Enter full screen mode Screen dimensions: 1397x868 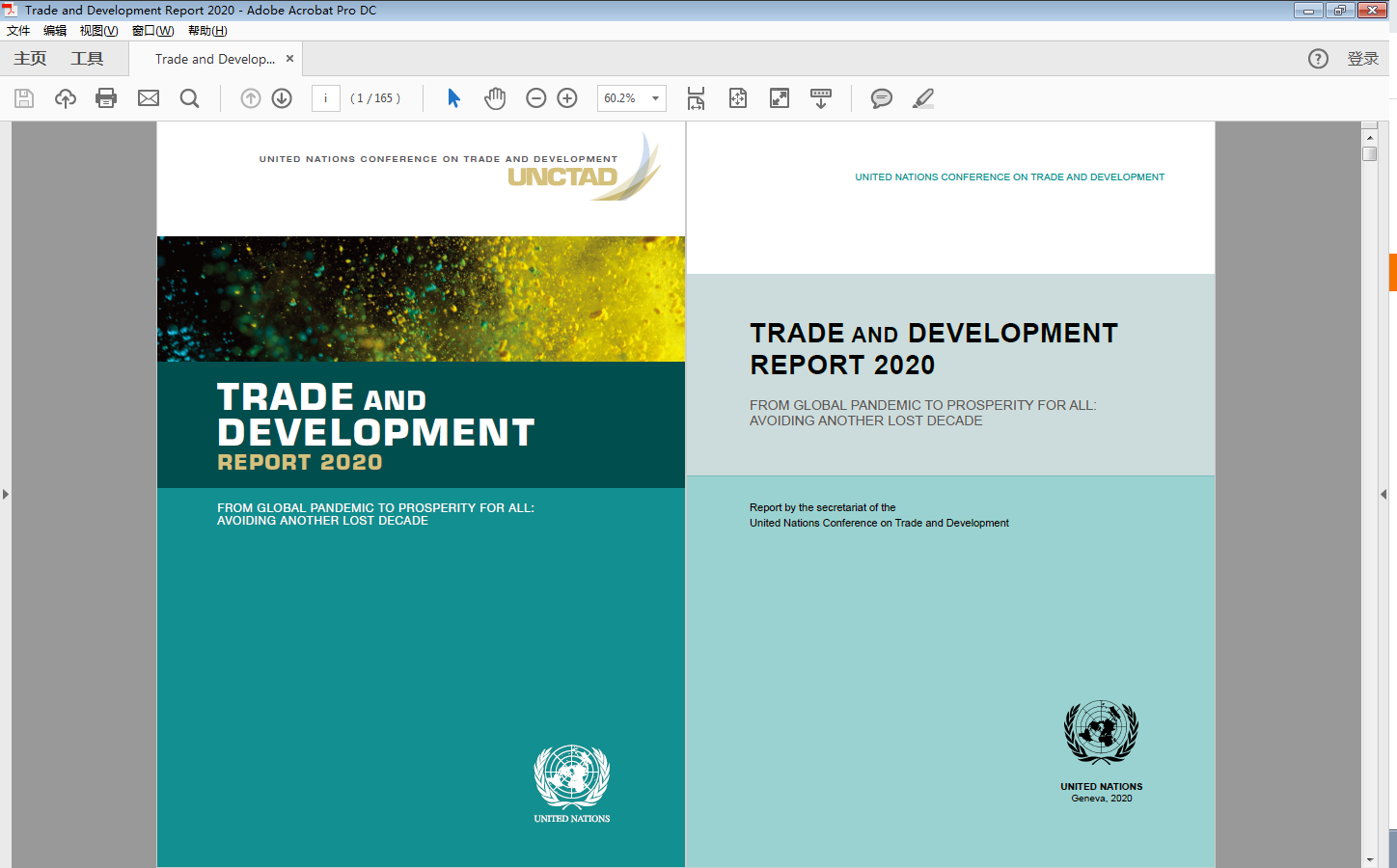[780, 98]
